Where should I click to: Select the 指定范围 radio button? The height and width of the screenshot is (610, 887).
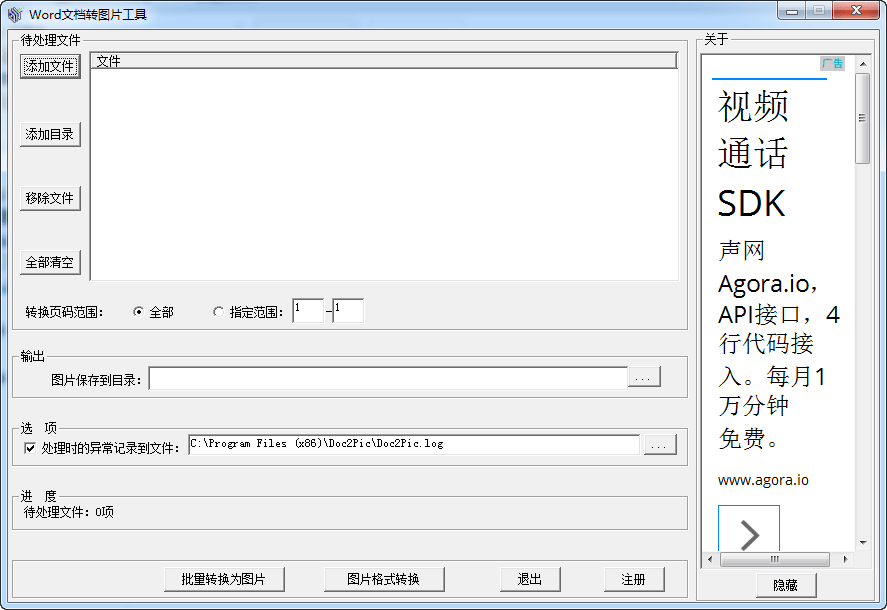pos(217,310)
